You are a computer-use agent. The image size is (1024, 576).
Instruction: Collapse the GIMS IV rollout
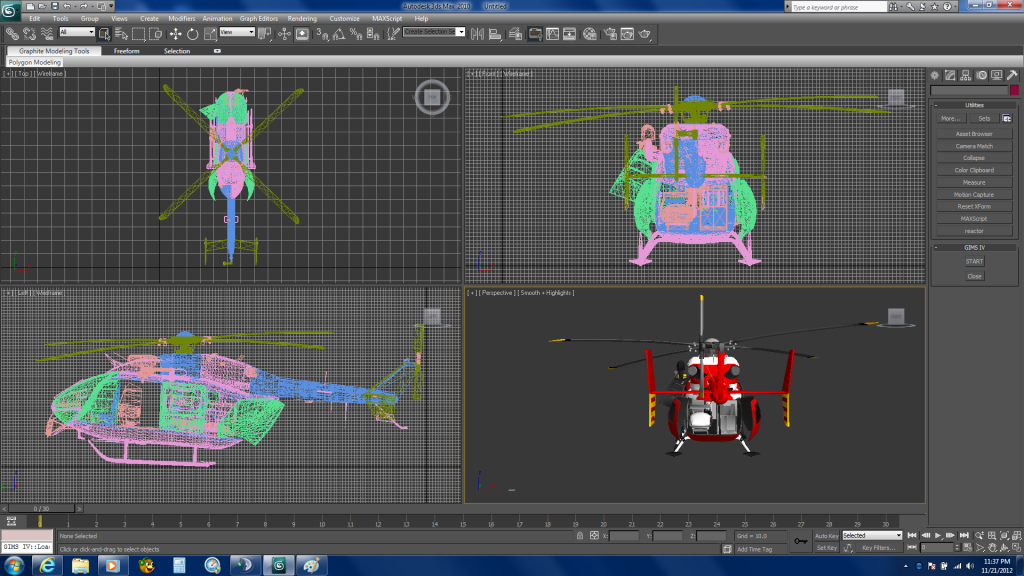click(974, 247)
